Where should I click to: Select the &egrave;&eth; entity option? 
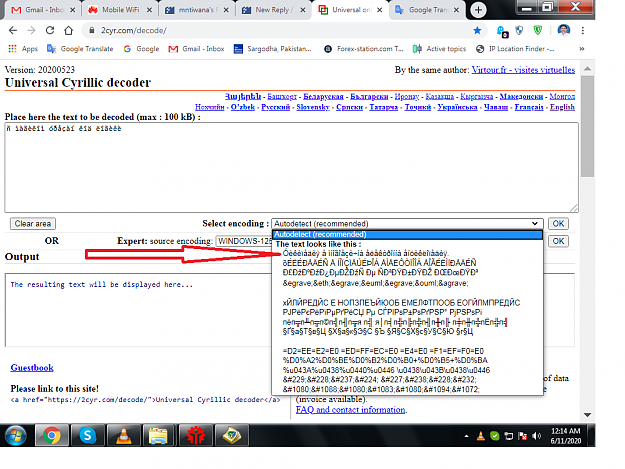pyautogui.click(x=375, y=283)
